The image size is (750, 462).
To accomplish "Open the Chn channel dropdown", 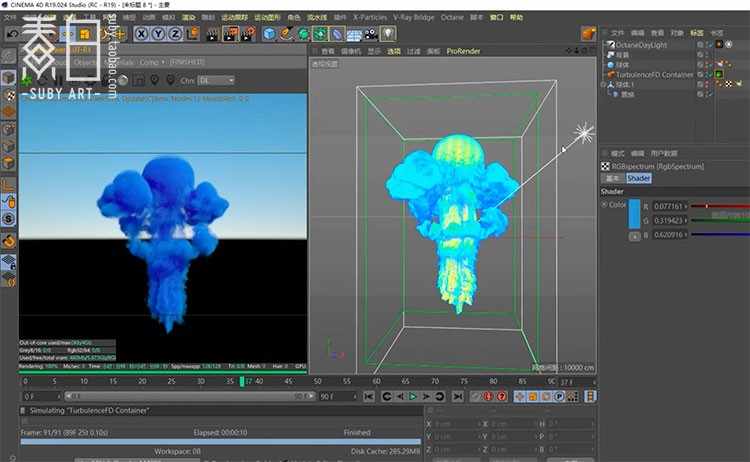I will tap(216, 80).
